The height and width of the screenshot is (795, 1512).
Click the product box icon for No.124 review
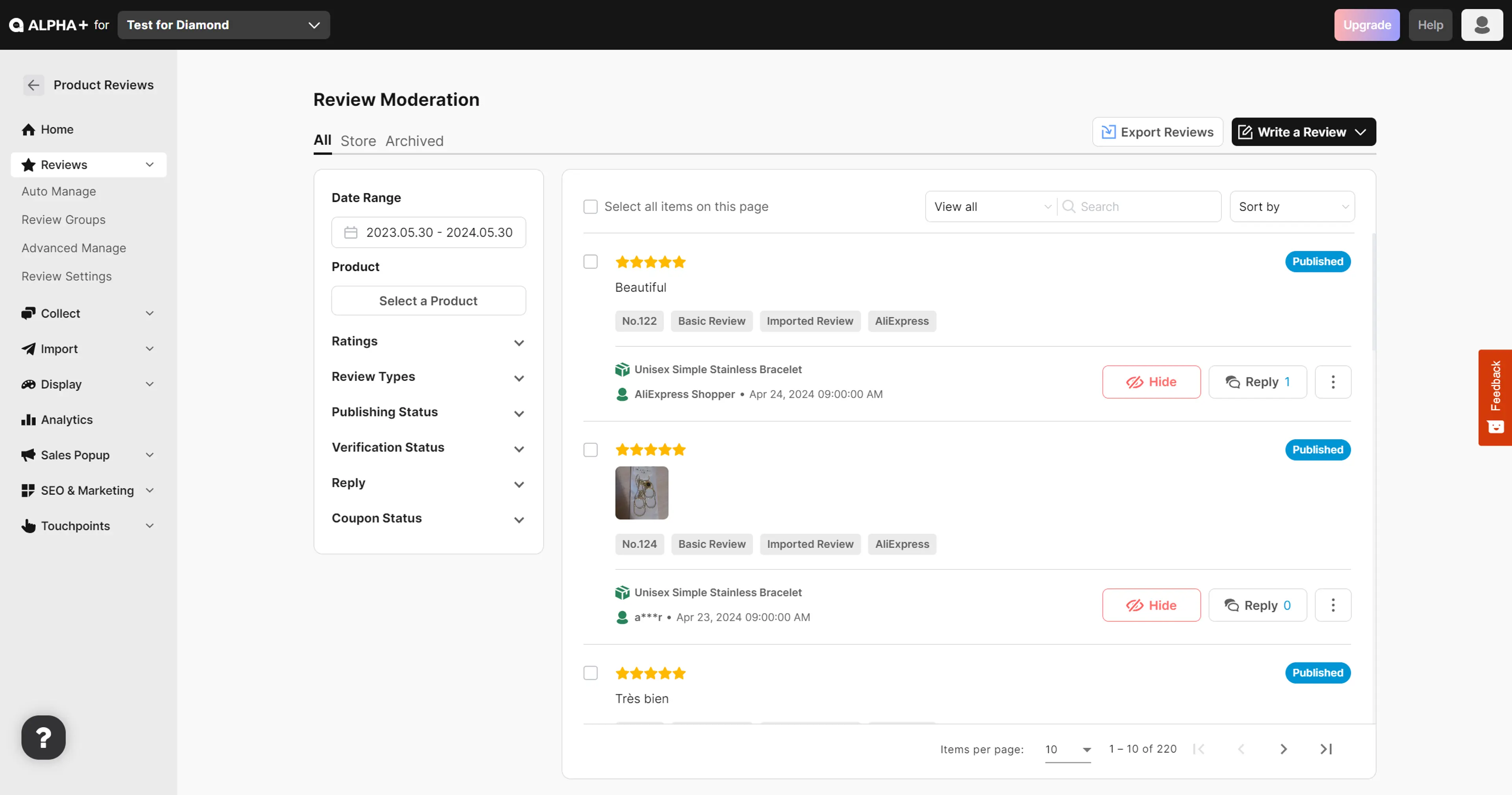622,592
